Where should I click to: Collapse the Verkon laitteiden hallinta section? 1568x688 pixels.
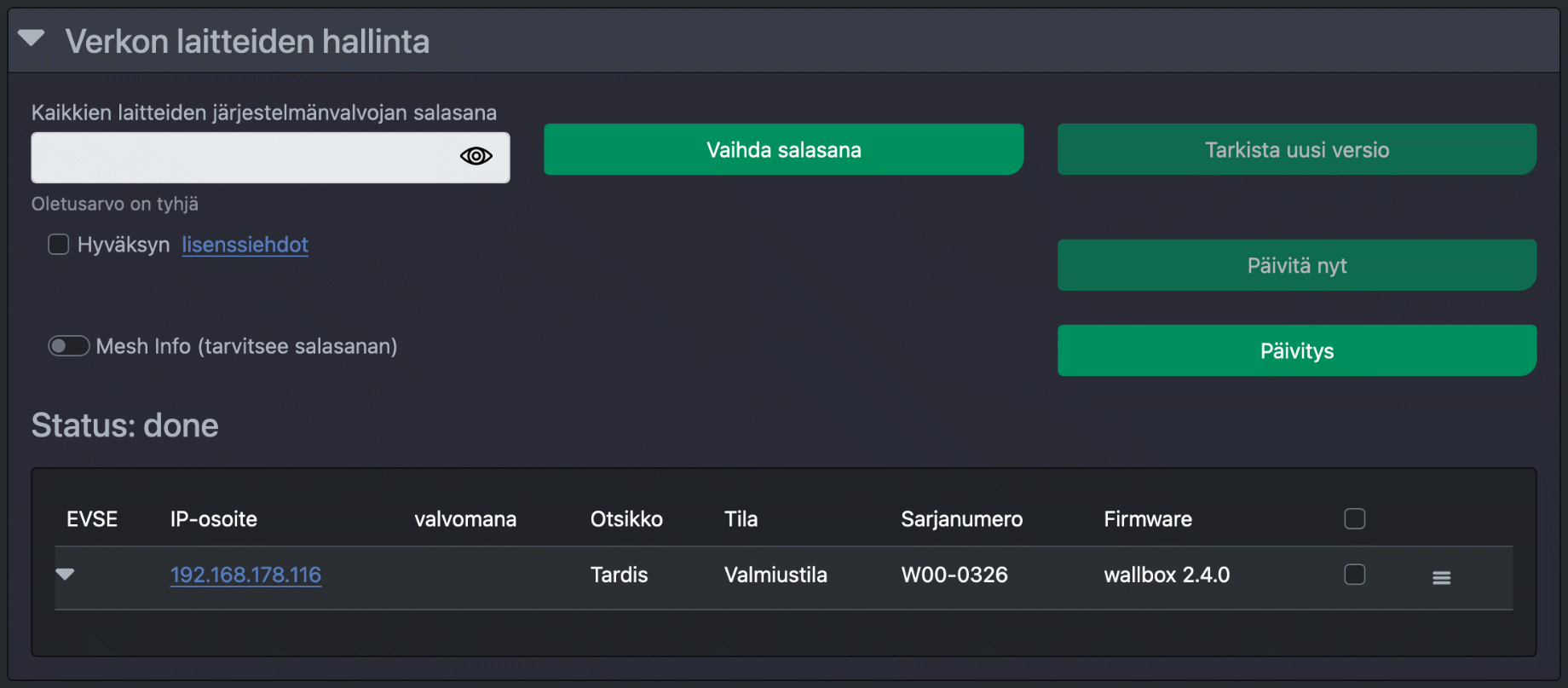[x=32, y=39]
